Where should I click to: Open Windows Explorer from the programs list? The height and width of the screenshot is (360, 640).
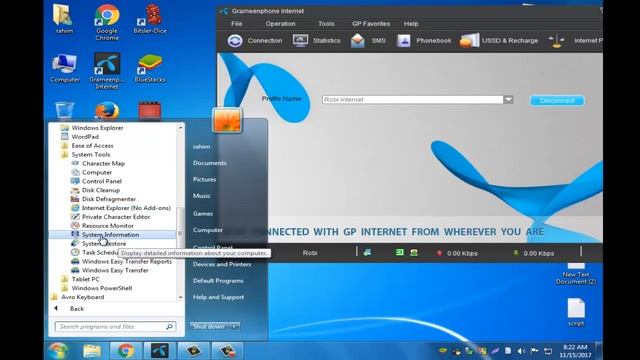tap(97, 128)
